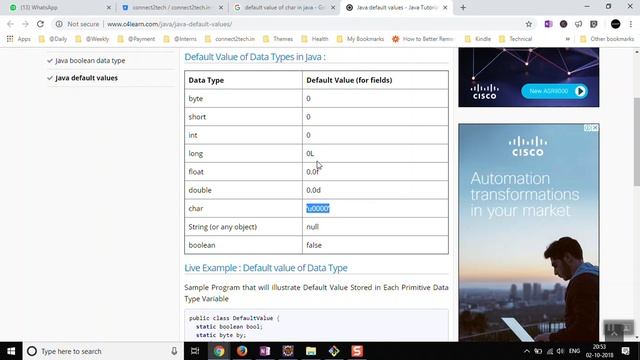Open the OneNote clipper extension icon
Viewport: 640px width, 360px height.
(548, 24)
